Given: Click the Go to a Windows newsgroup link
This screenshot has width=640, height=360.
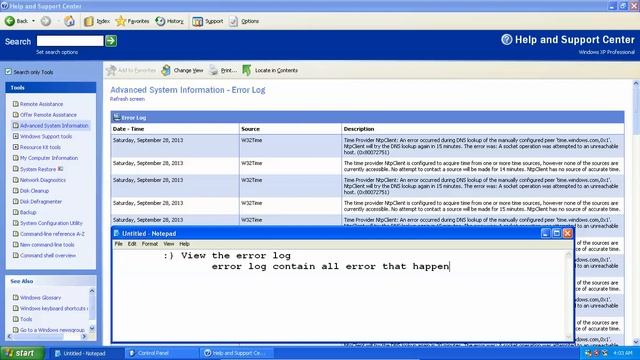Looking at the screenshot, I should (52, 330).
